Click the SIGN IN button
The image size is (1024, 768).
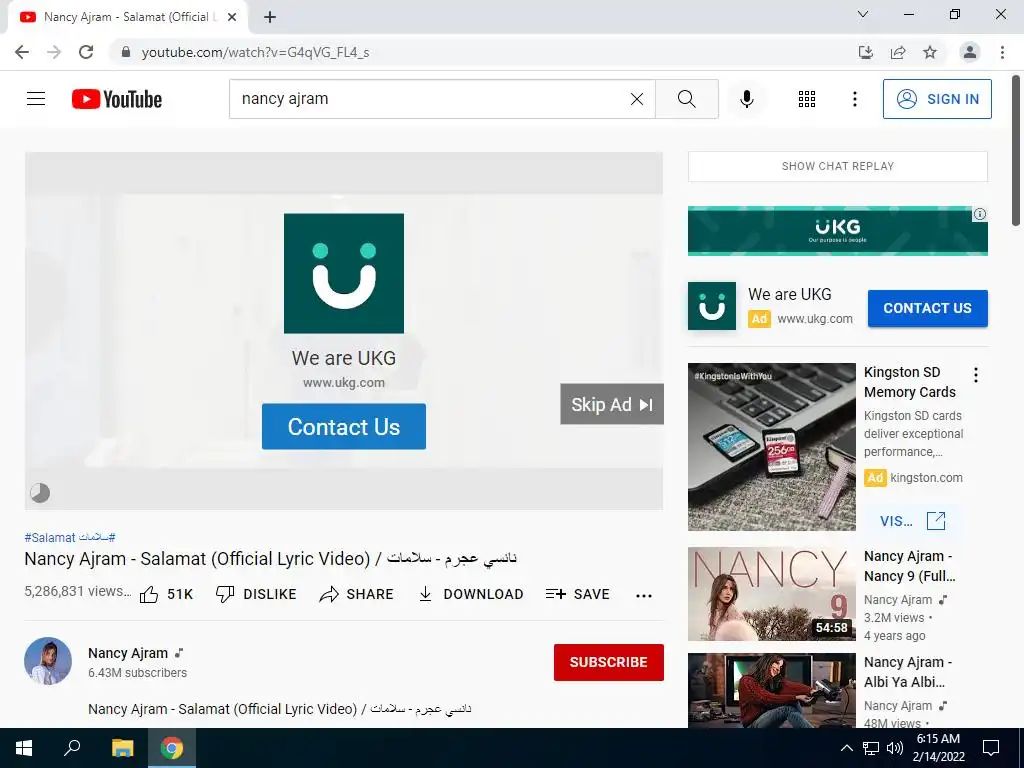pos(937,99)
